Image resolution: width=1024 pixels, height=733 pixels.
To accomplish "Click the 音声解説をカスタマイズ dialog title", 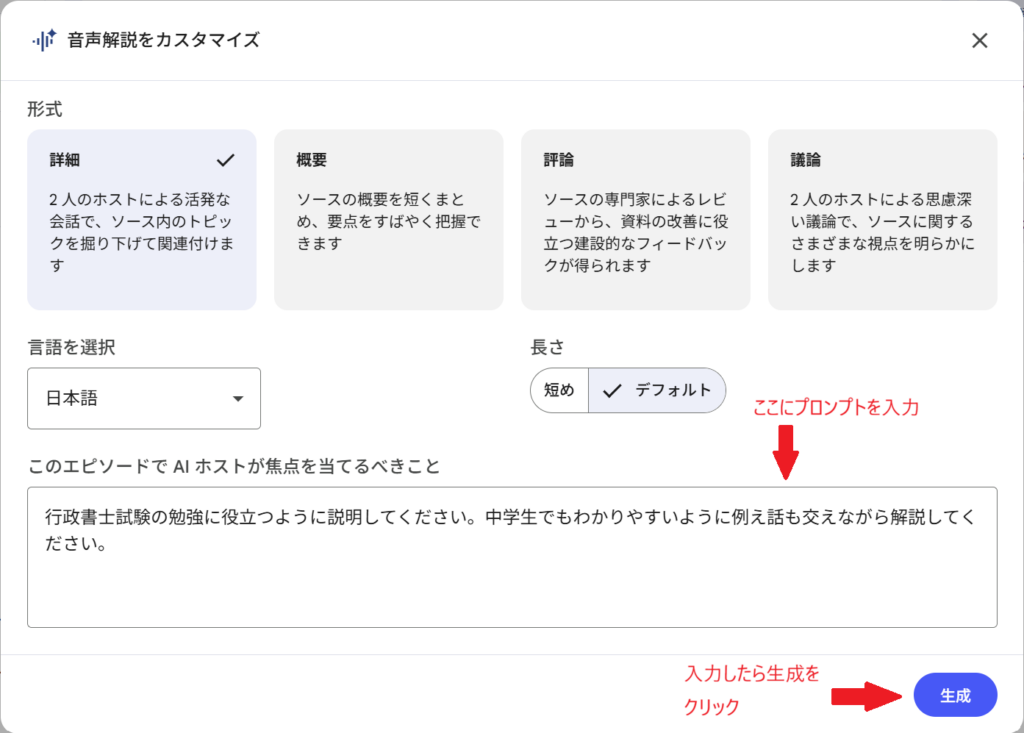I will point(162,40).
